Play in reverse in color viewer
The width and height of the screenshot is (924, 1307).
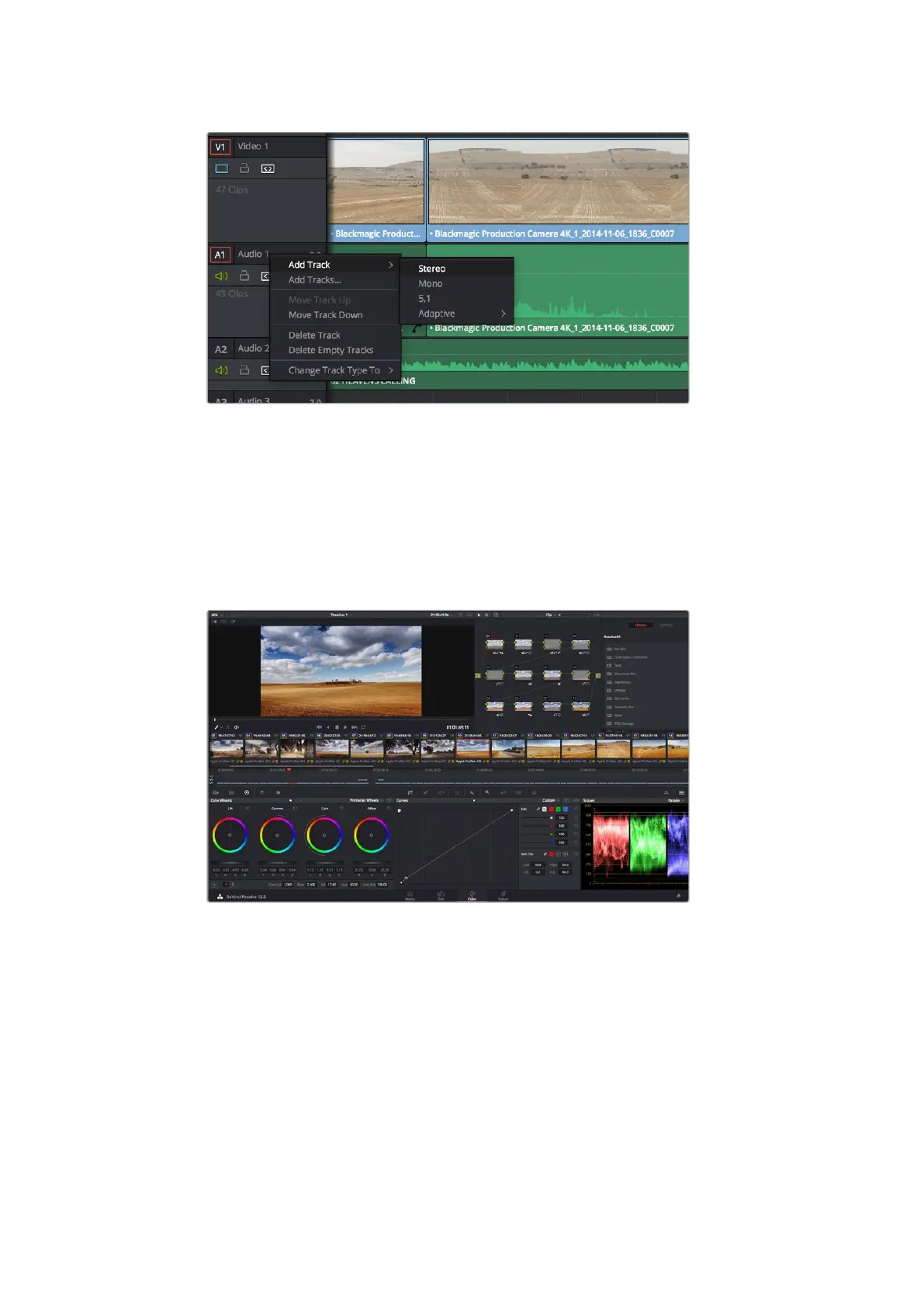pyautogui.click(x=328, y=727)
